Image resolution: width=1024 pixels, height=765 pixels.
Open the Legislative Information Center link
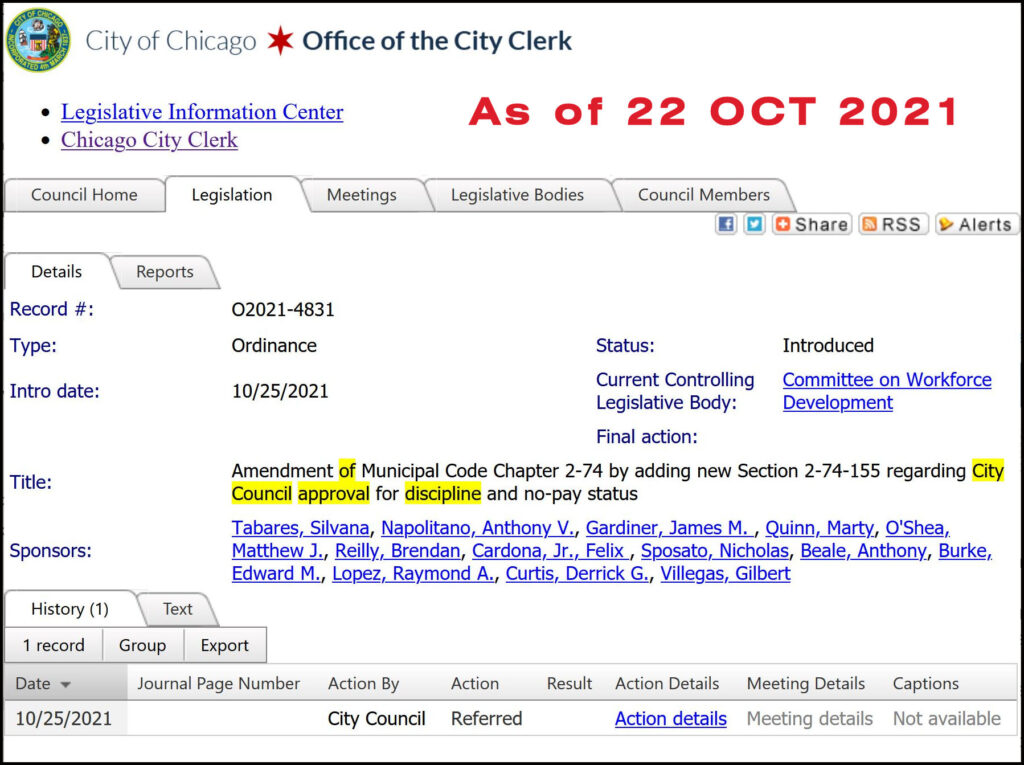click(x=202, y=112)
